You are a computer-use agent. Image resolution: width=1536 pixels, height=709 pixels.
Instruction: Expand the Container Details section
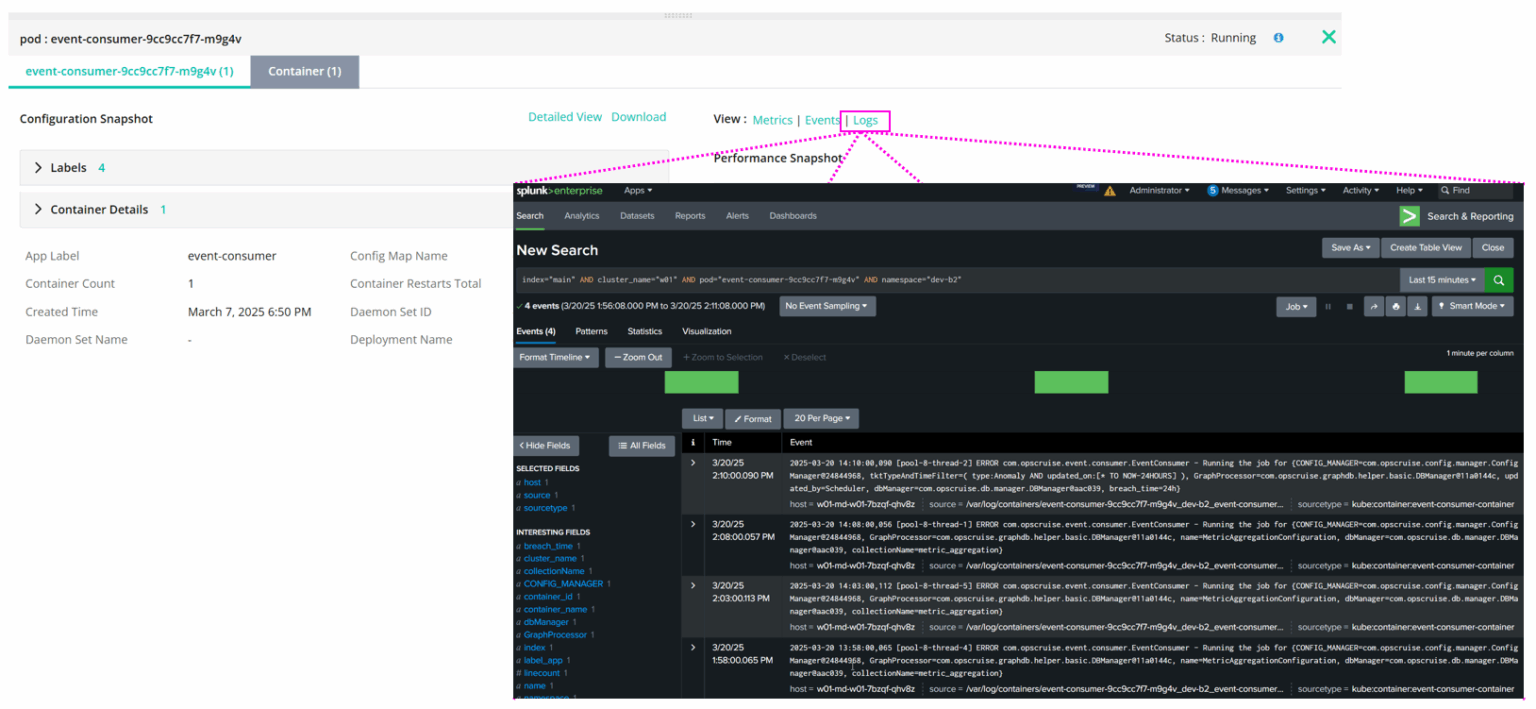[38, 209]
